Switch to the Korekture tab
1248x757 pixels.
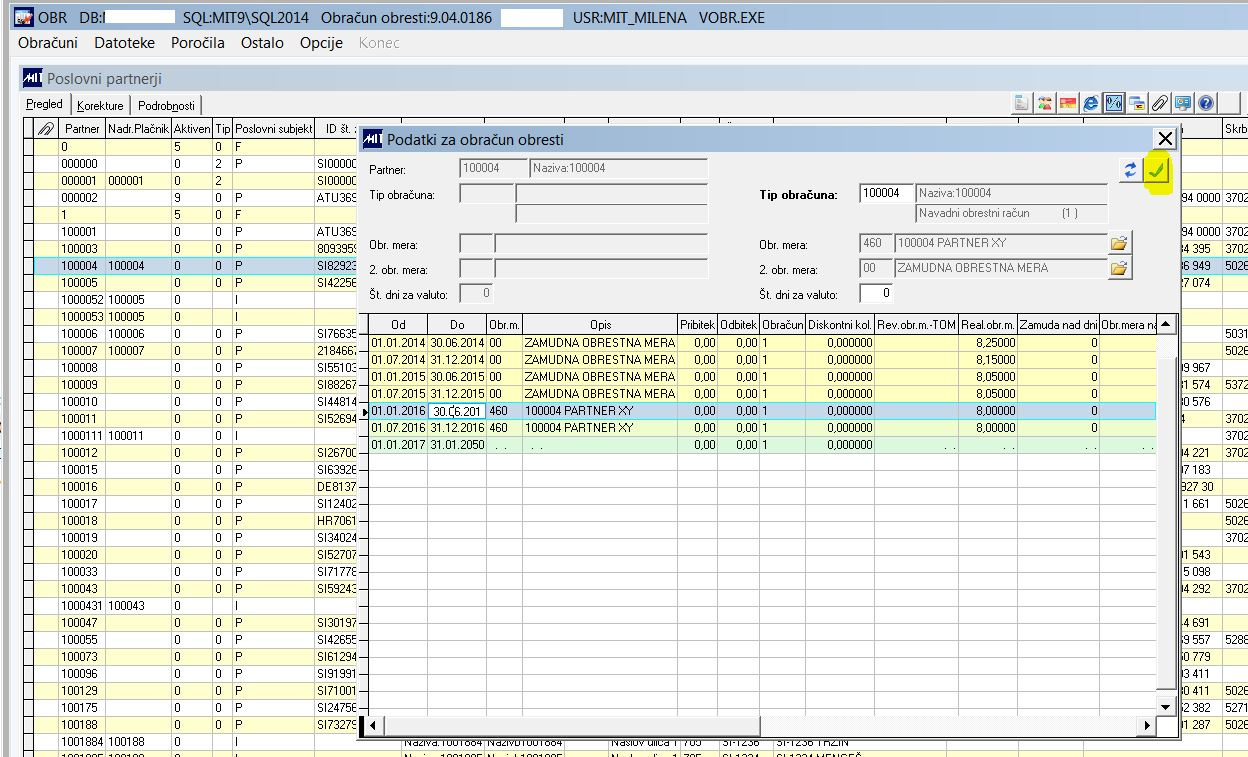coord(100,105)
